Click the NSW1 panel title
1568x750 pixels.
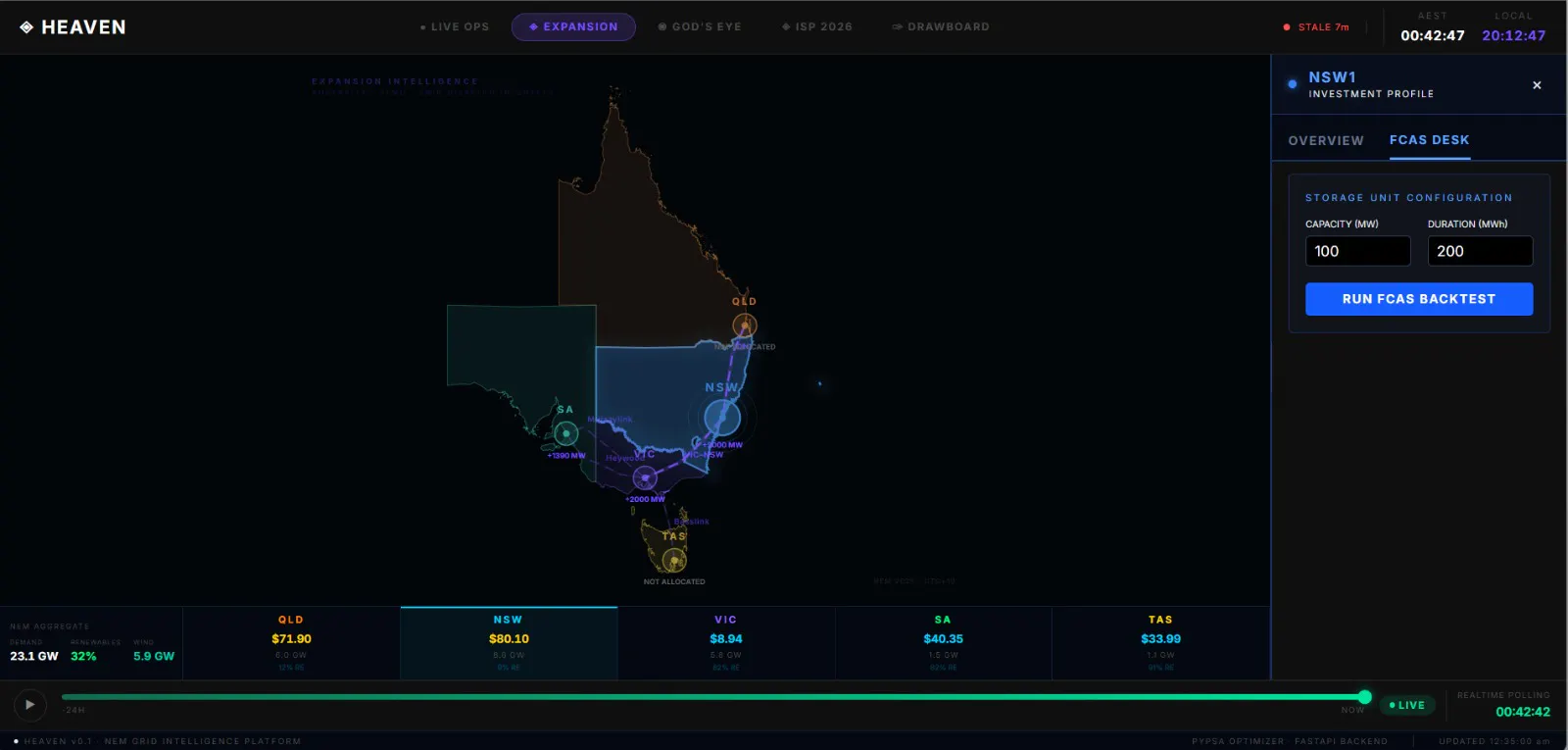click(1332, 77)
